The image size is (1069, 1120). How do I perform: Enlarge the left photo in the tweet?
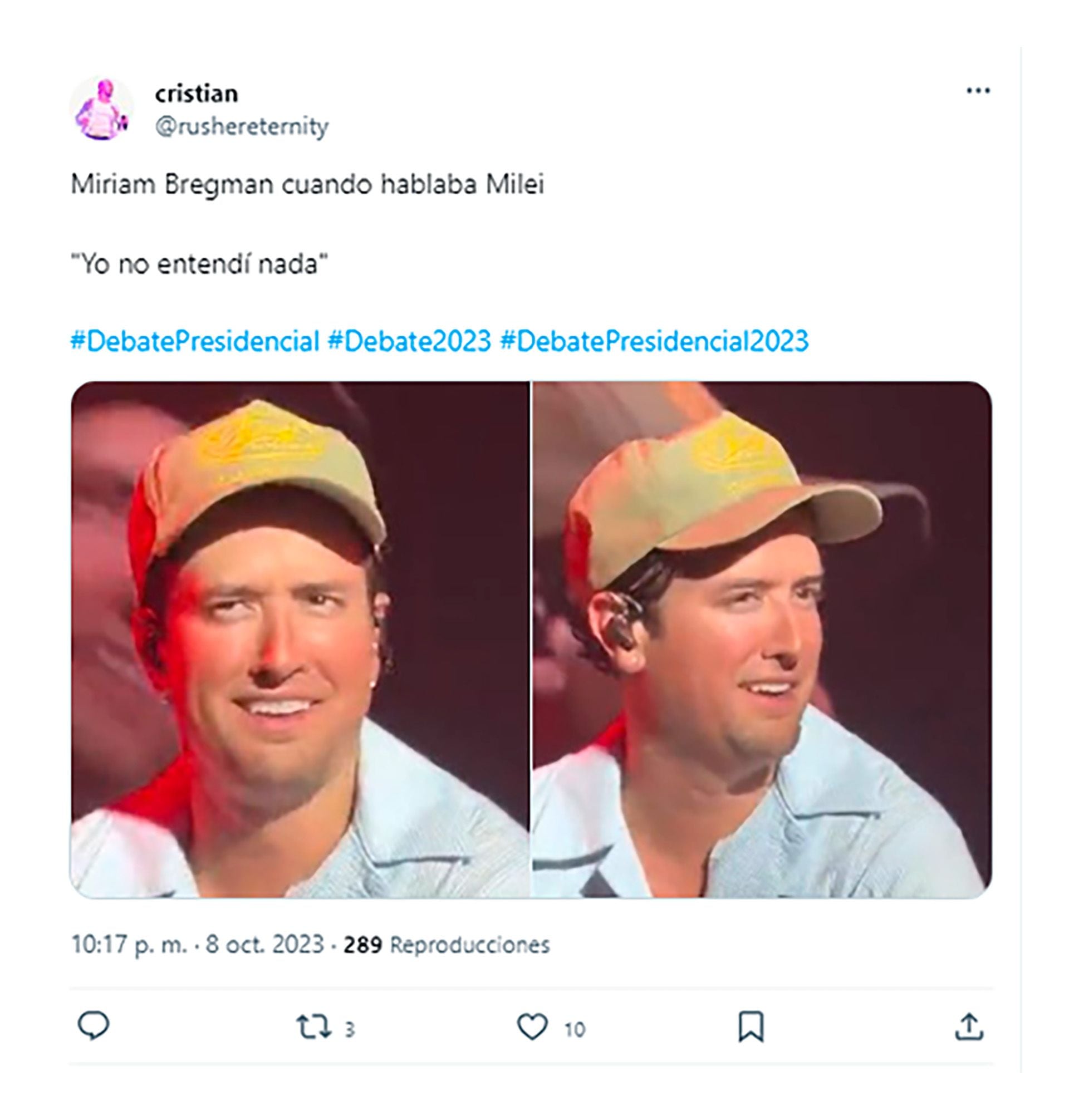[300, 639]
